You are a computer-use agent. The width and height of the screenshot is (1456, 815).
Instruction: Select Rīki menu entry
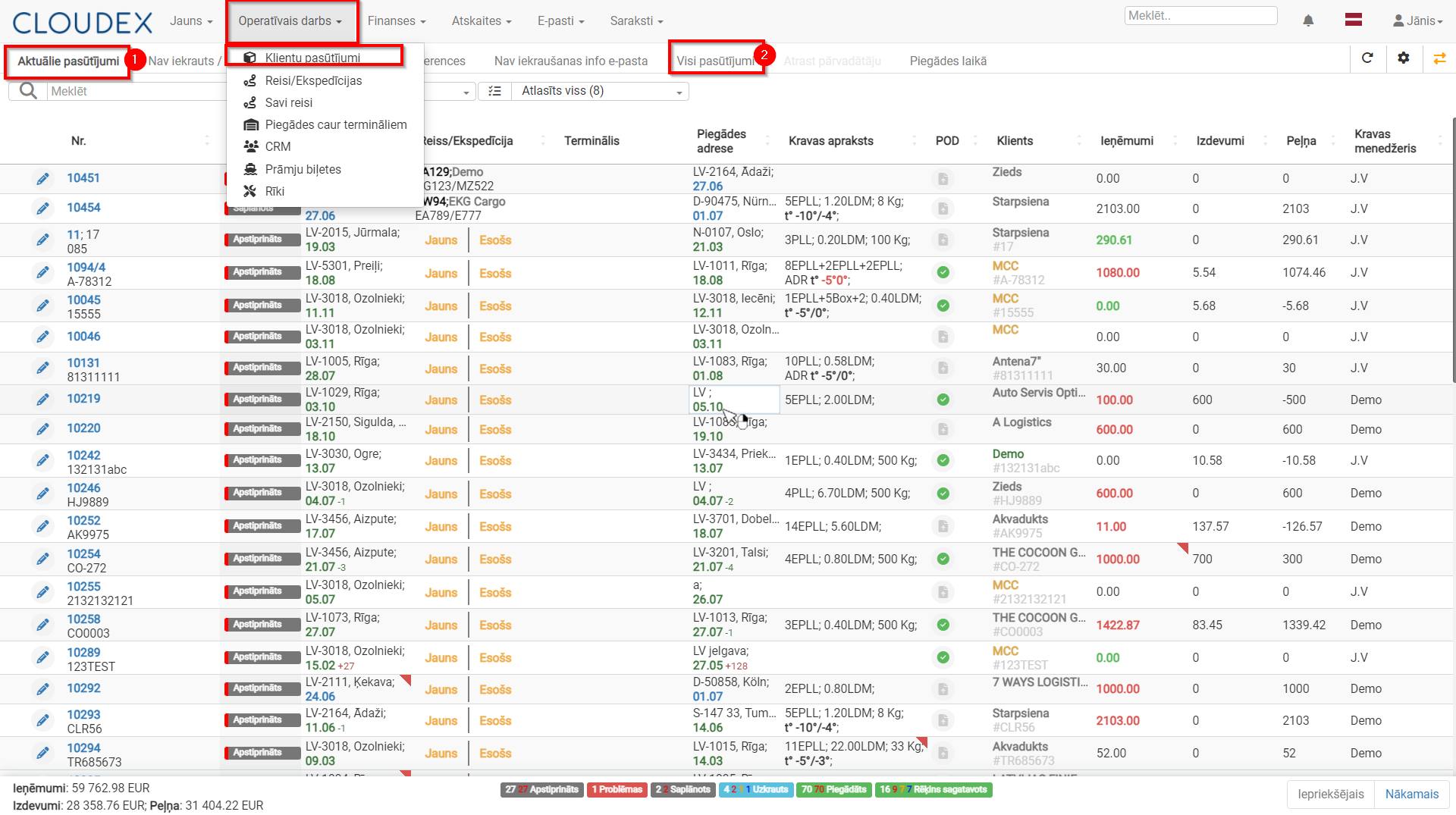click(x=275, y=191)
